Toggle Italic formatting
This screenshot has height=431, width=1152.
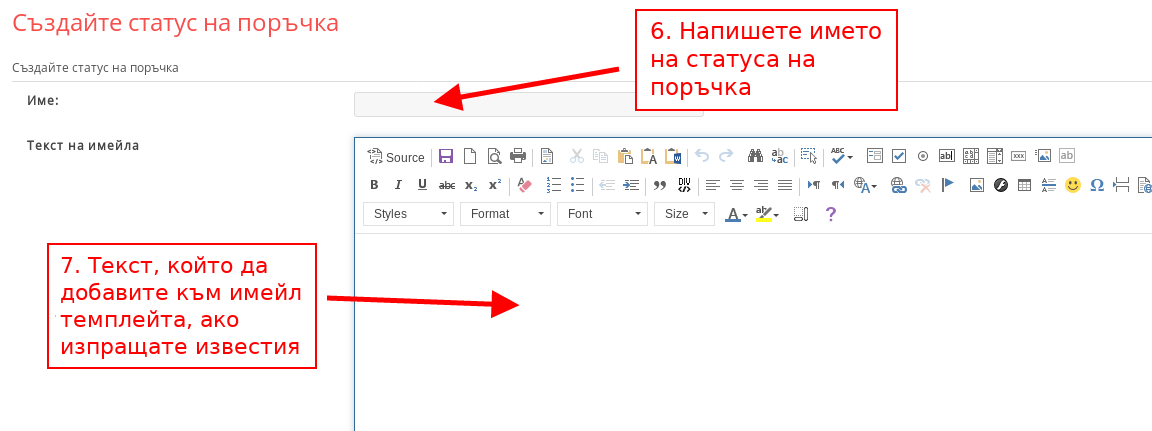[x=398, y=185]
